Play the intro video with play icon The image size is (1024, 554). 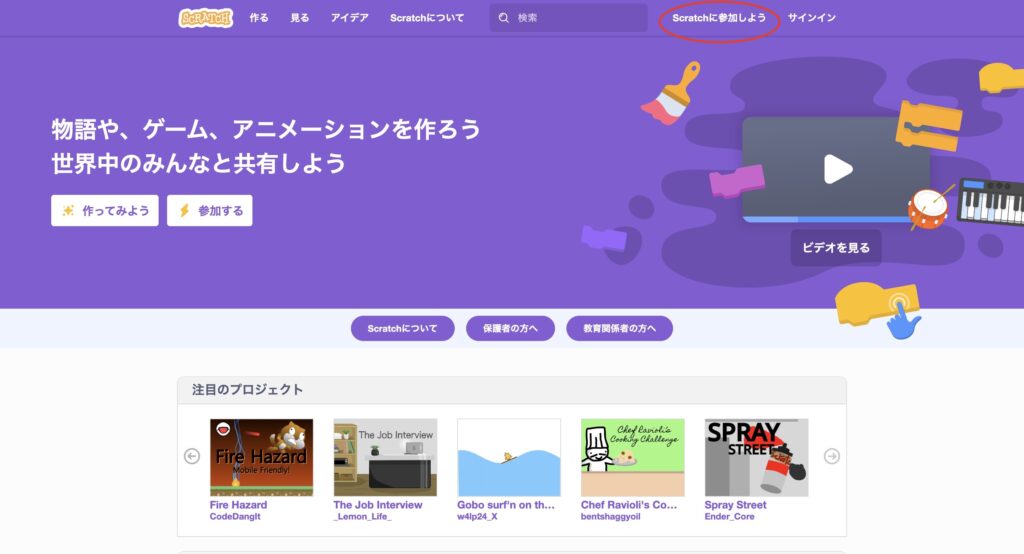[838, 169]
